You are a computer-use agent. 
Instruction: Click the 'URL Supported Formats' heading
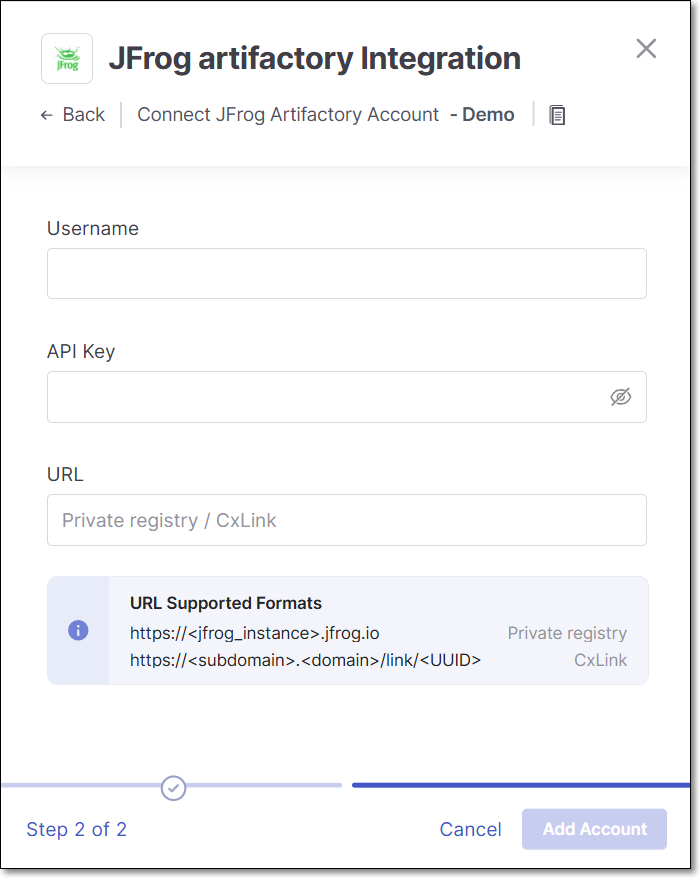pos(226,603)
